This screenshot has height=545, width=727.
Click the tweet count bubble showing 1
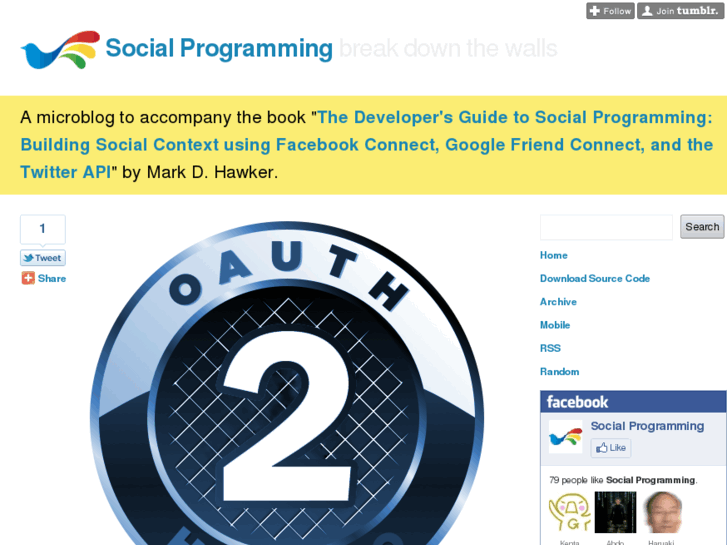click(x=43, y=229)
